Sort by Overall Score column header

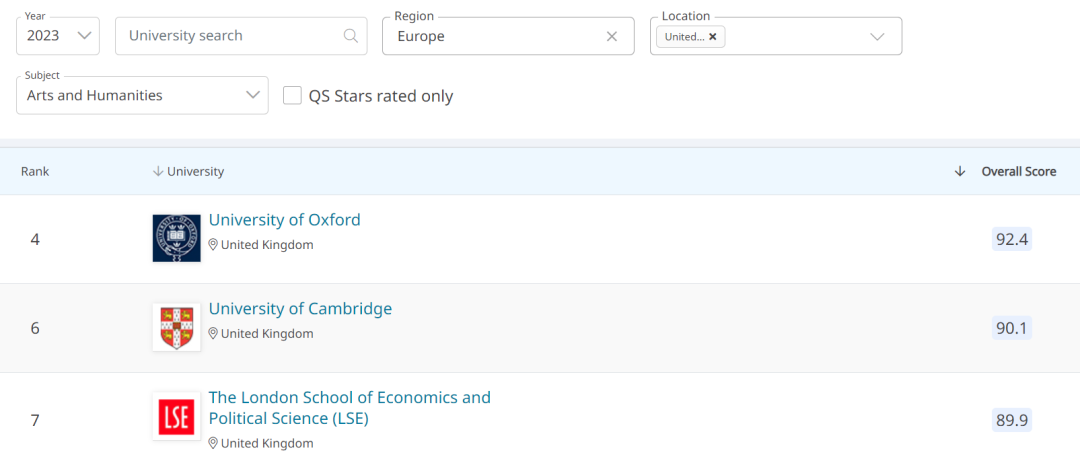1018,171
